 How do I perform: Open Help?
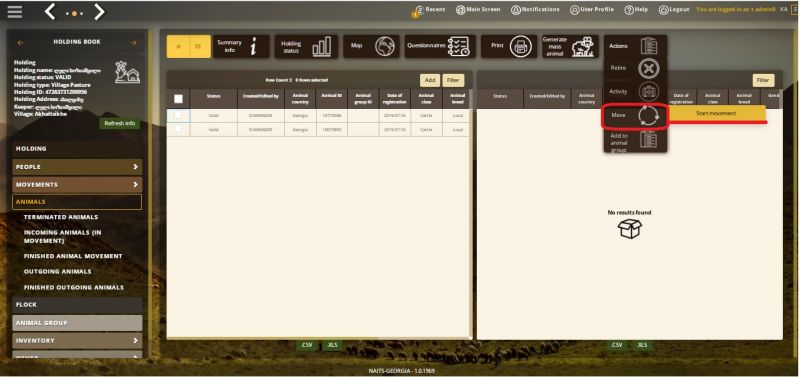tap(636, 10)
